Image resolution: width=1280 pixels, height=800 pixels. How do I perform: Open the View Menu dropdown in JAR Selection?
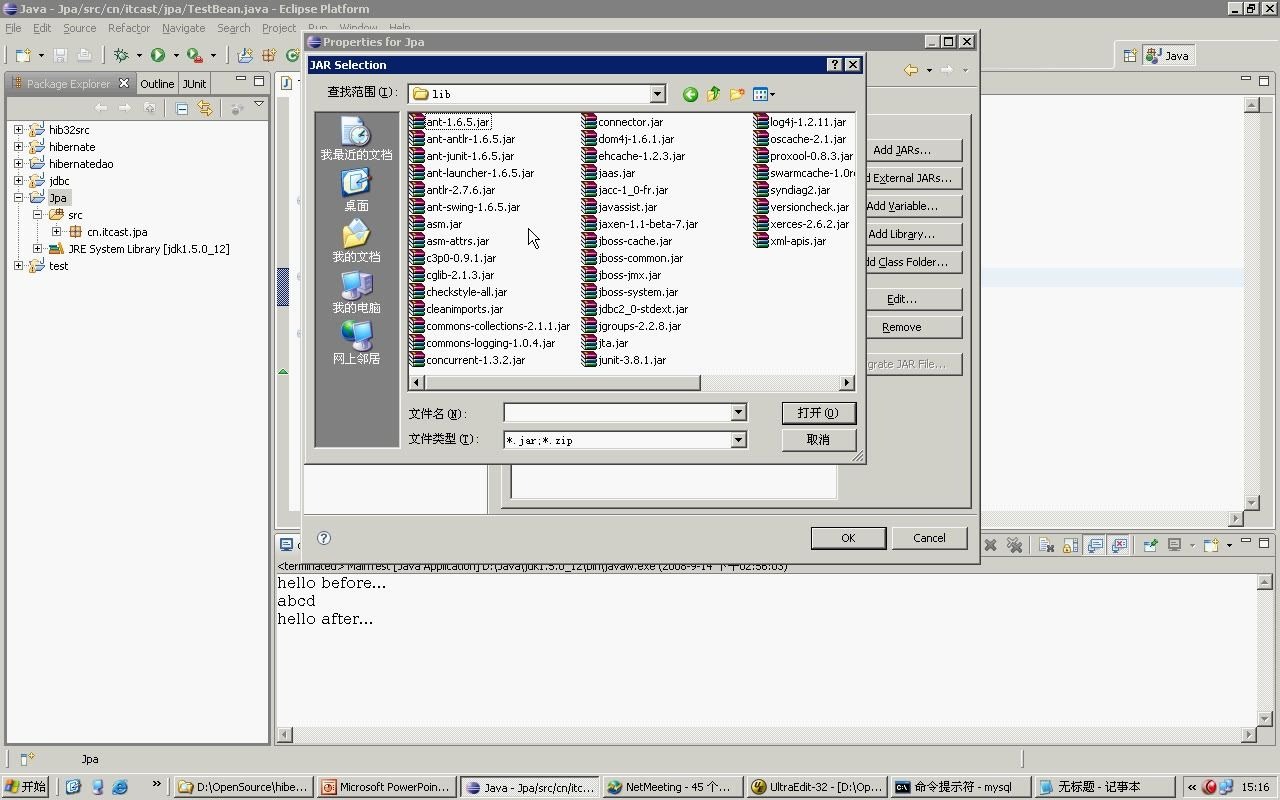click(x=764, y=94)
